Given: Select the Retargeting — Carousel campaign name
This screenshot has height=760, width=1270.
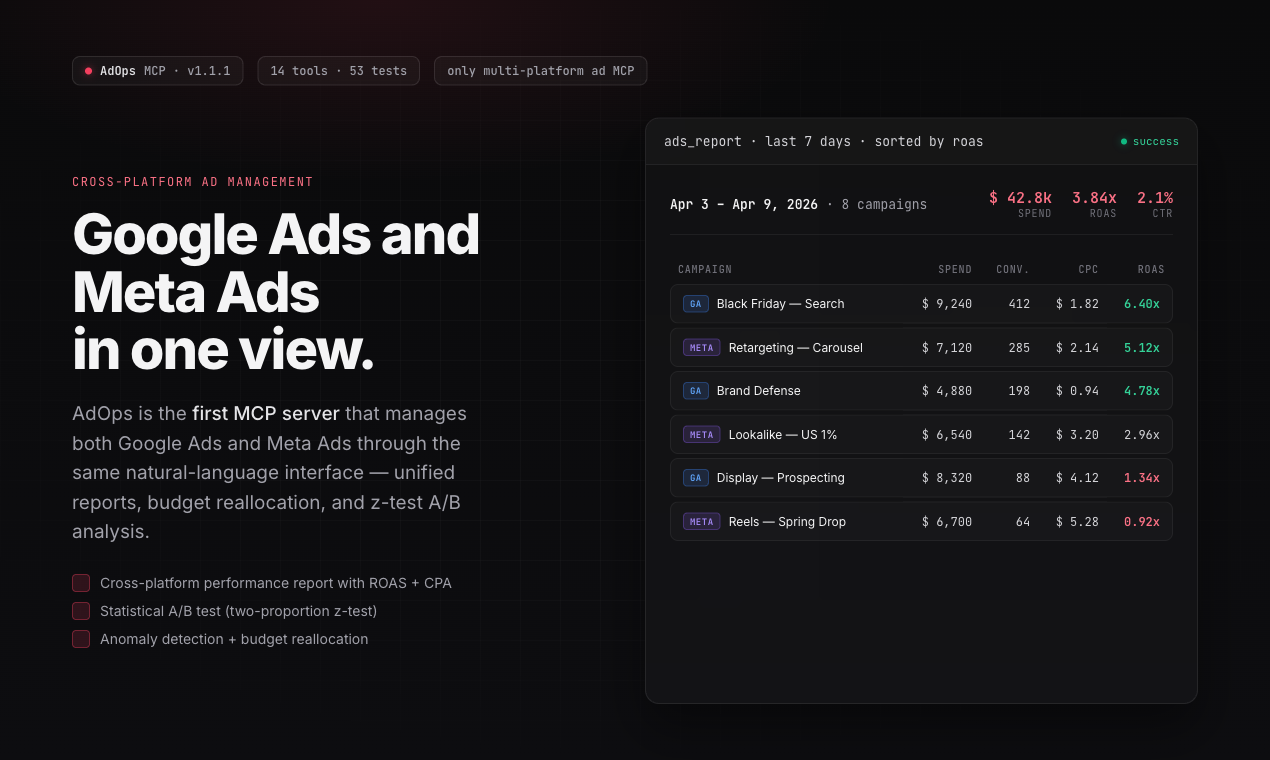Looking at the screenshot, I should tap(795, 348).
